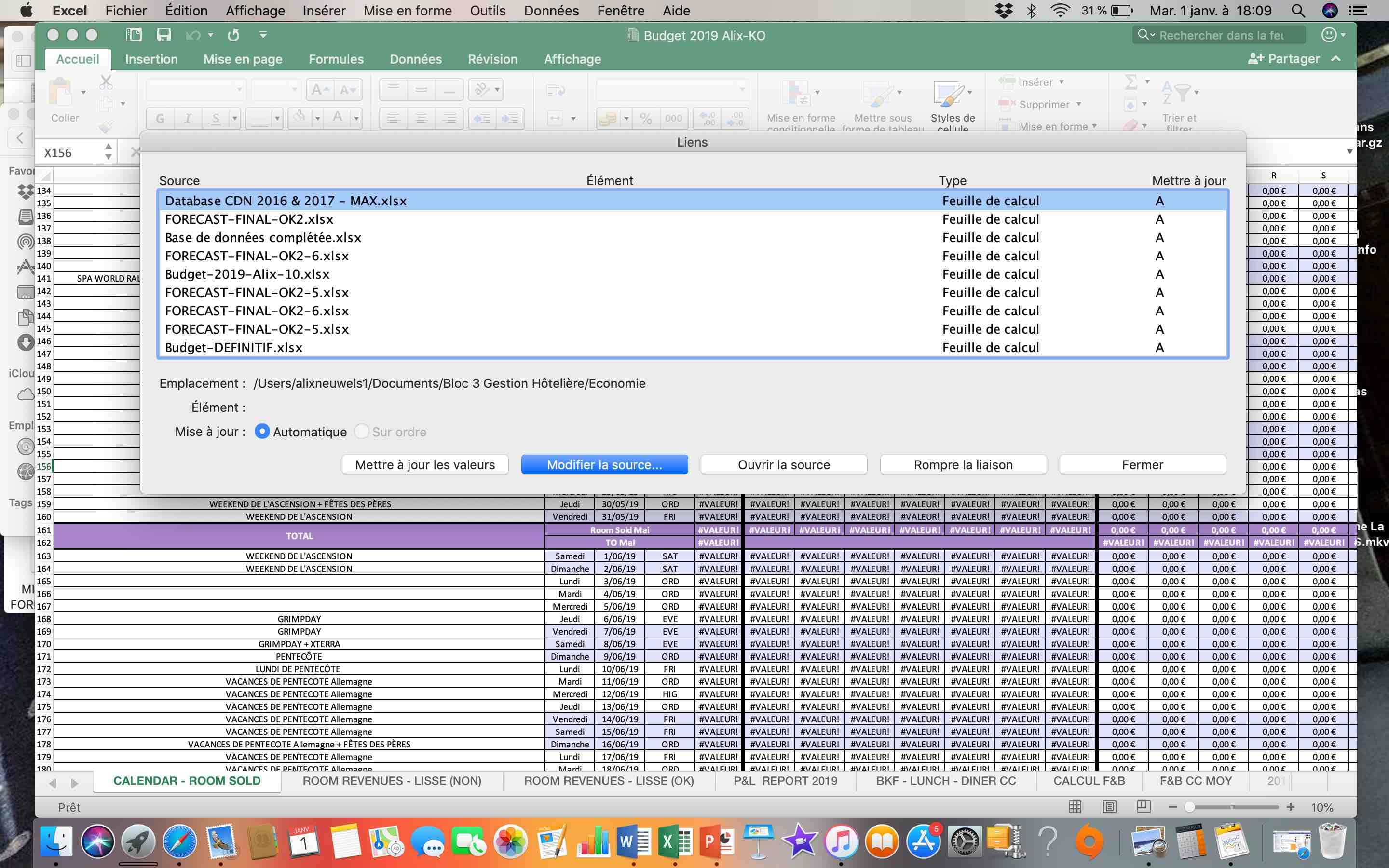Select the Sur ordre radio option
This screenshot has width=1389, height=868.
(362, 431)
